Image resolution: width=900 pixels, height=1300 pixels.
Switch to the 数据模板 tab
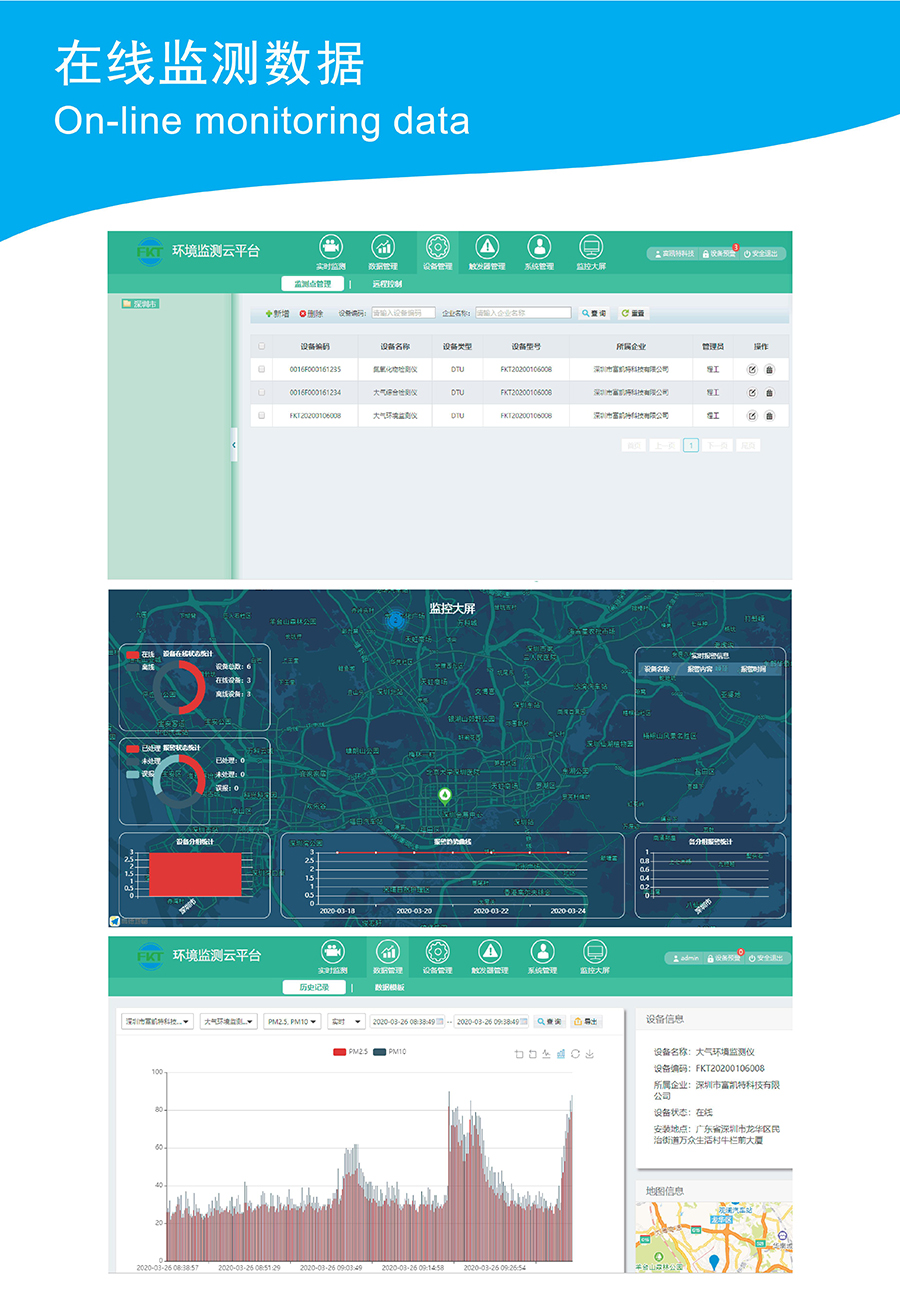point(389,987)
